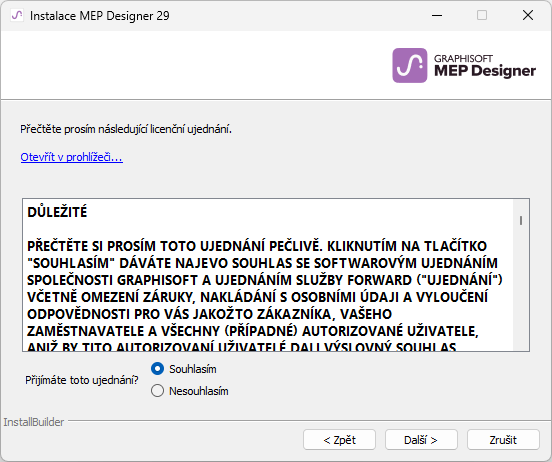The height and width of the screenshot is (462, 552).
Task: Select the Souhlasím radio button
Action: coord(157,369)
